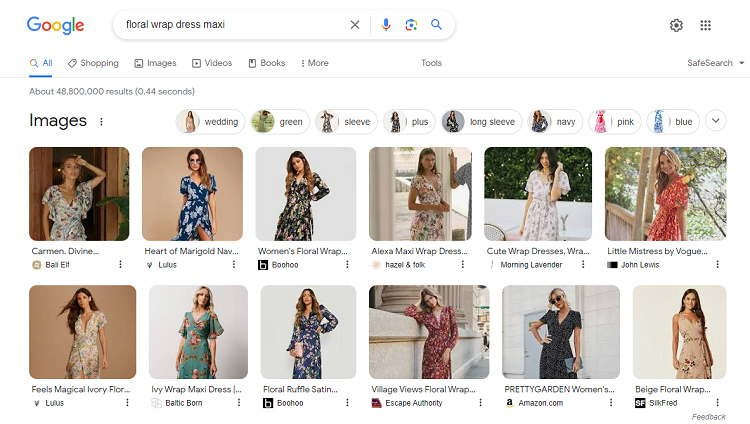Screen dimensions: 750x424
Task: Expand the SafeSearch dropdown
Action: (716, 63)
